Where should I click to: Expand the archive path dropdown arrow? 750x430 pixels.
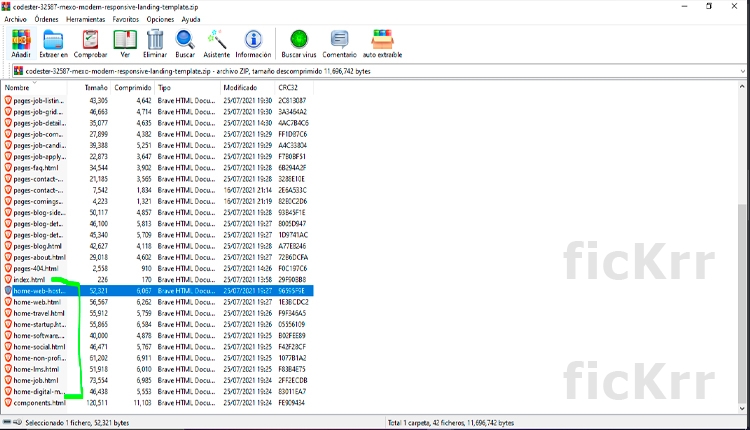(741, 70)
